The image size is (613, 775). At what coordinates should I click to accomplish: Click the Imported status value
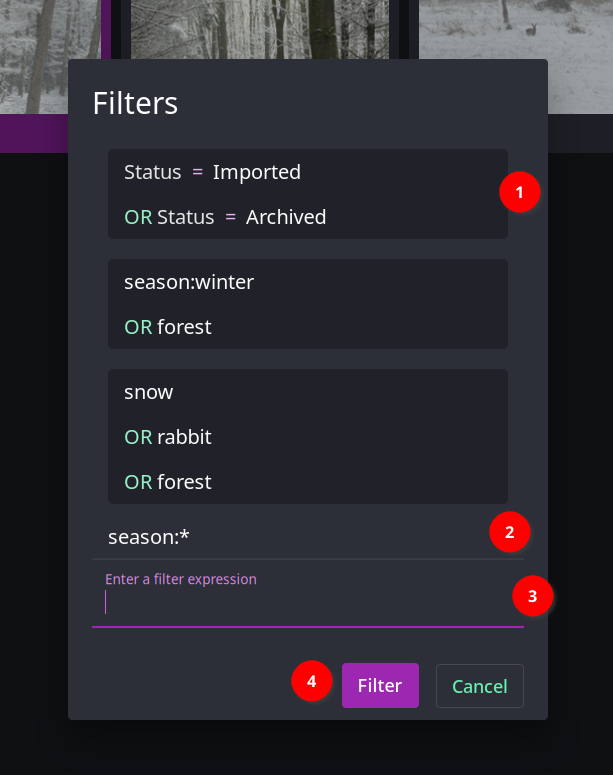click(257, 172)
